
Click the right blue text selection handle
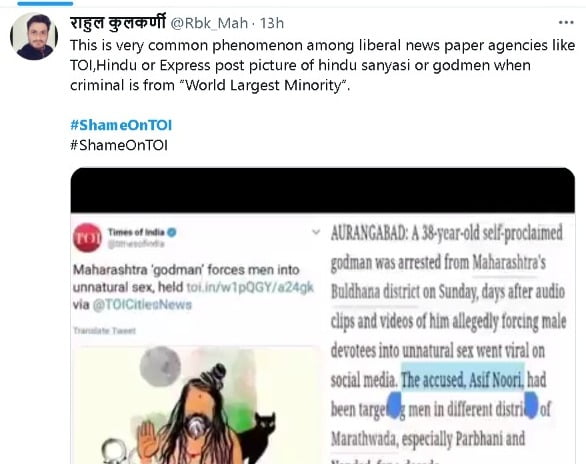click(x=531, y=405)
